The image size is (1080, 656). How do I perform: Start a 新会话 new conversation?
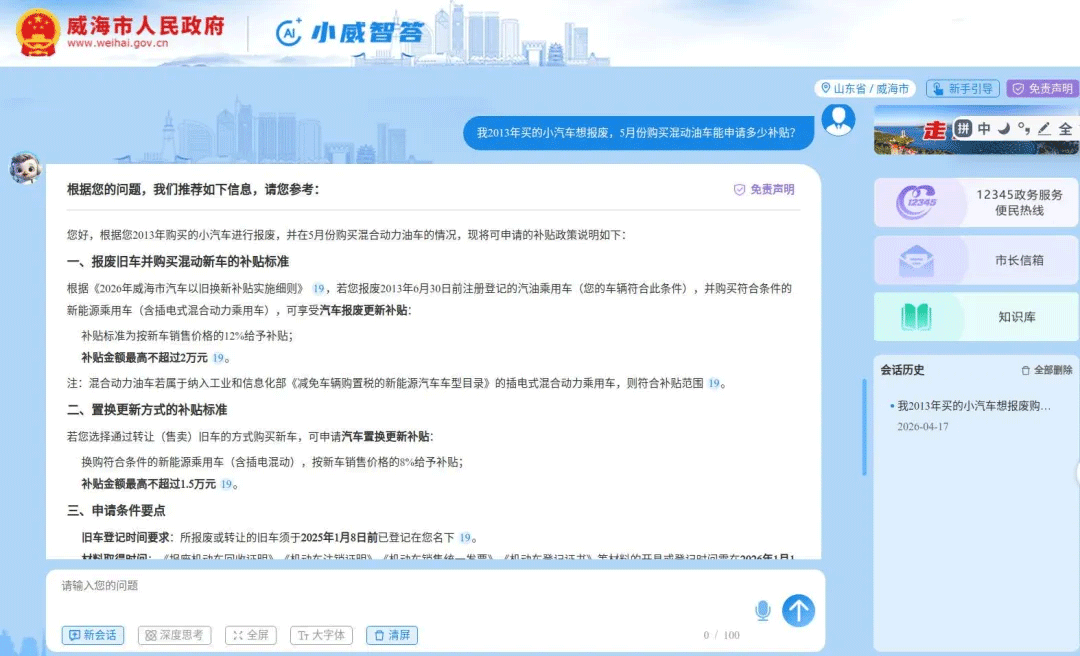point(92,634)
